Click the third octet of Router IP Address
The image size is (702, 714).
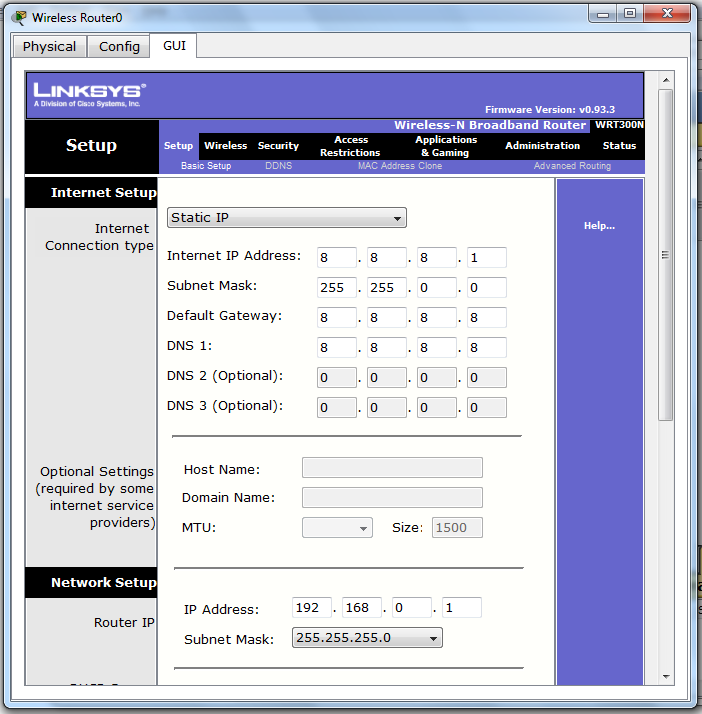pos(412,608)
